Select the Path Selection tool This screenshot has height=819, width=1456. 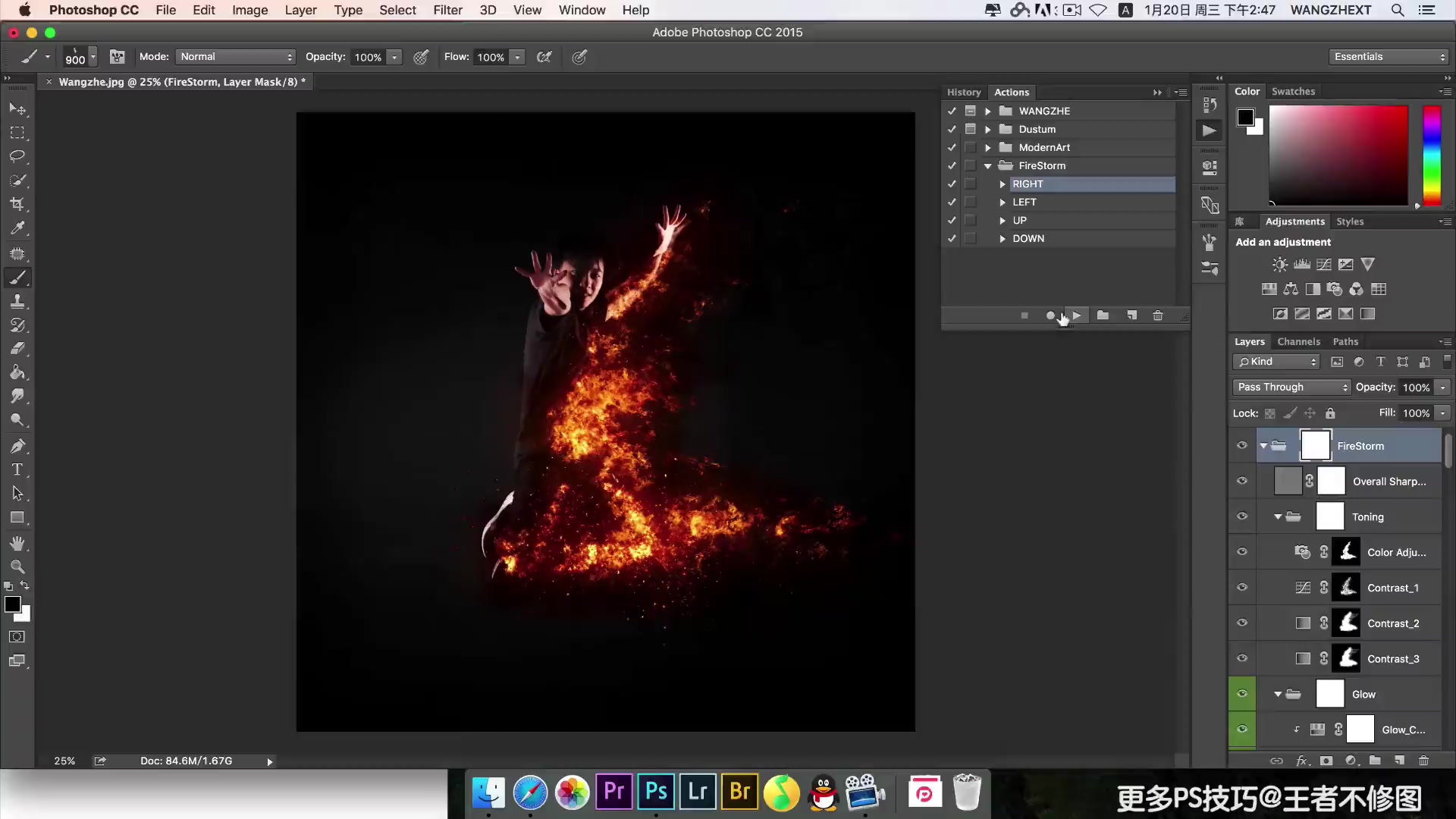click(x=17, y=494)
